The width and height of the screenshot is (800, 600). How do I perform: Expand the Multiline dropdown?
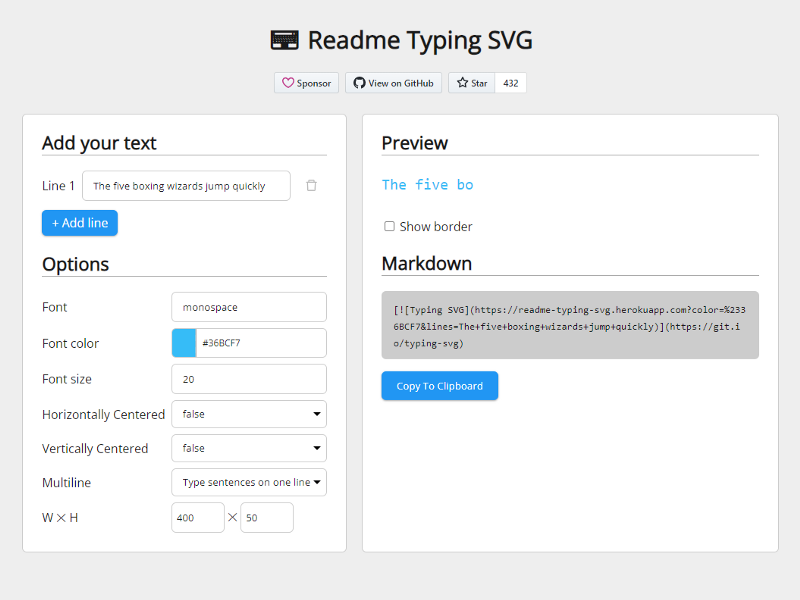249,482
